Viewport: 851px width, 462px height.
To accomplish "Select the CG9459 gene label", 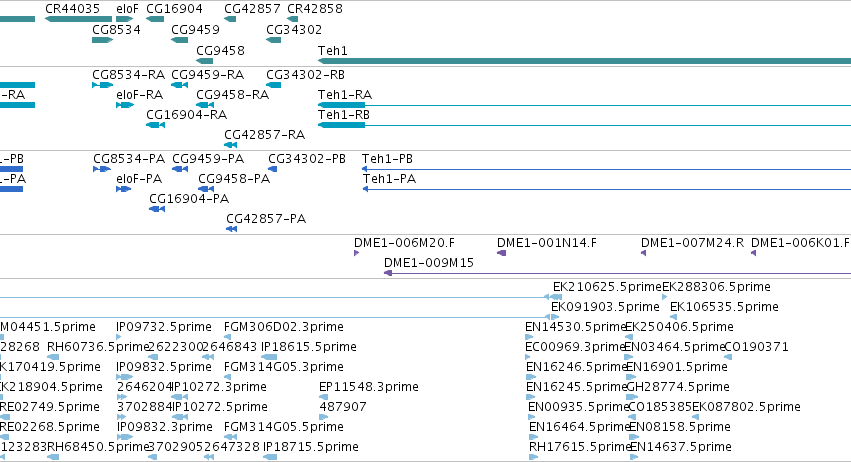I will coord(195,30).
